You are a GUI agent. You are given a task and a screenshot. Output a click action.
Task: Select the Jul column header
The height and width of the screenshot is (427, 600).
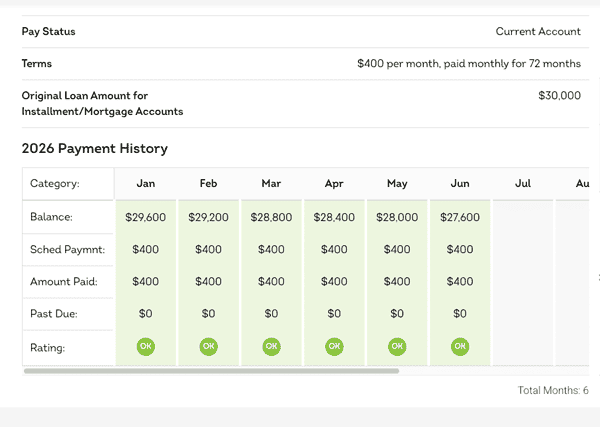523,184
